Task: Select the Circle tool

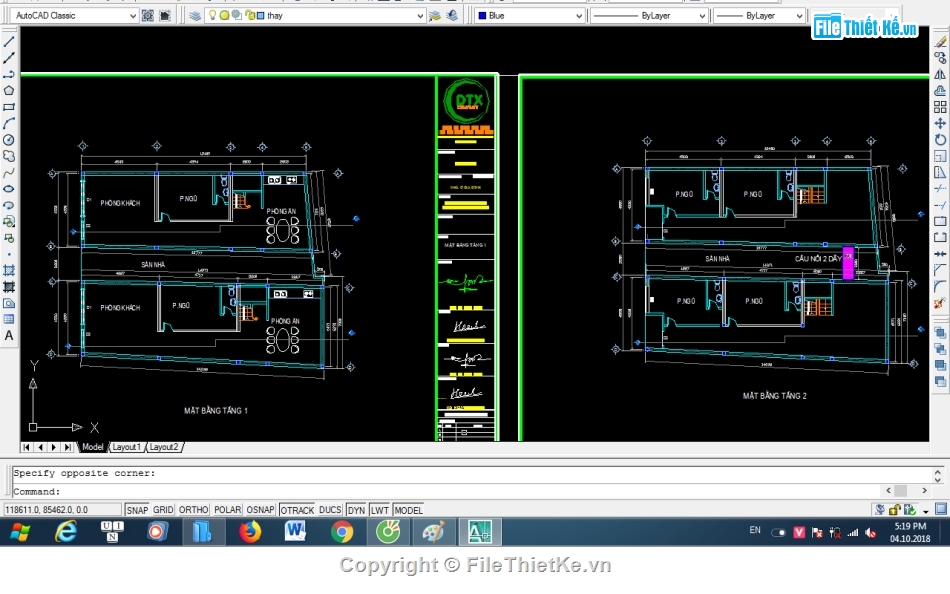Action: click(x=8, y=140)
